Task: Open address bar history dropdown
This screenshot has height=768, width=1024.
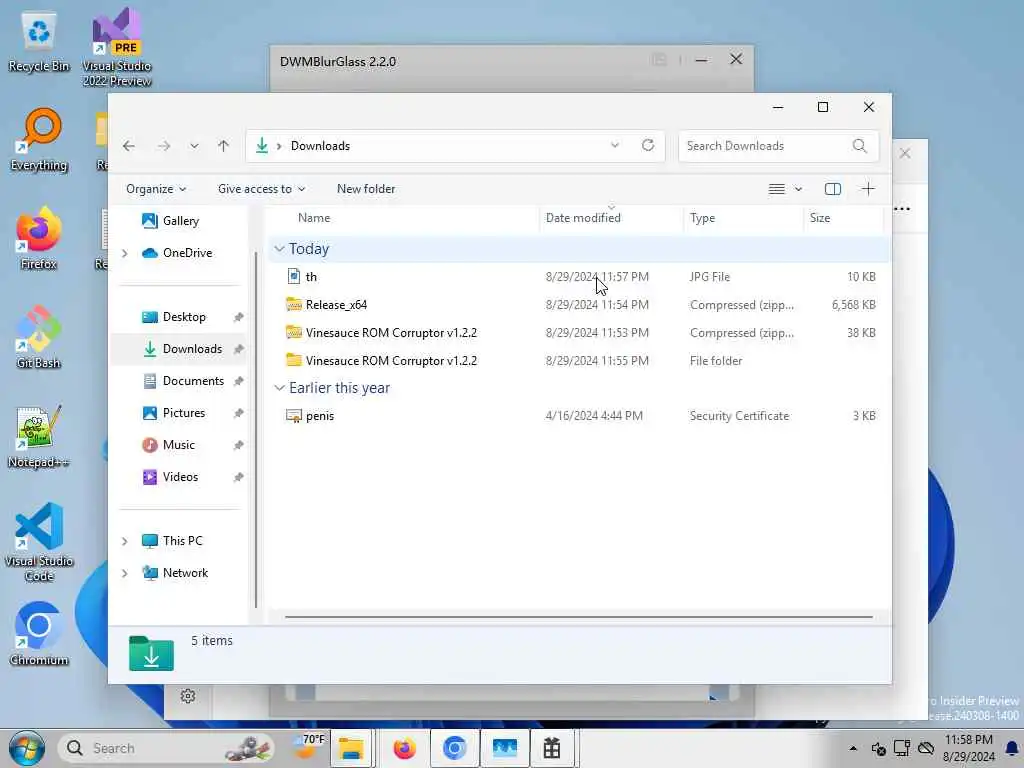Action: click(x=615, y=145)
